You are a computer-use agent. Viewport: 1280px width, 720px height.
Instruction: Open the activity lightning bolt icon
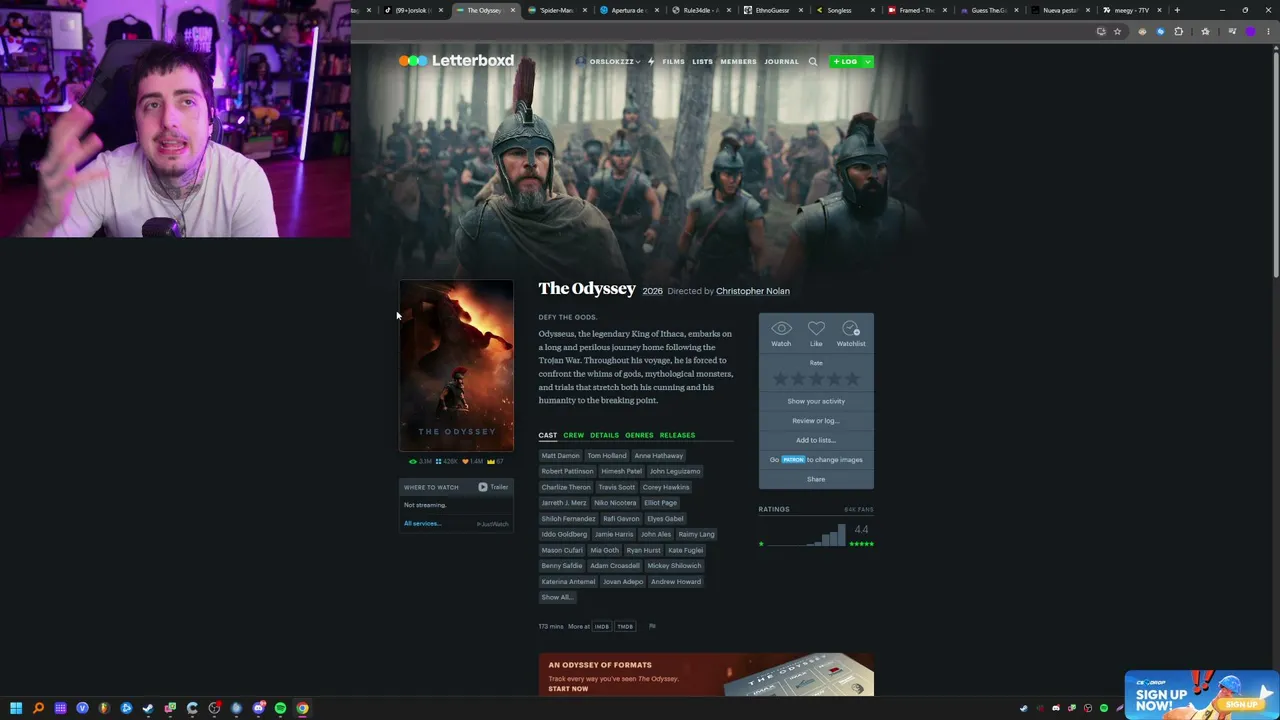[651, 62]
